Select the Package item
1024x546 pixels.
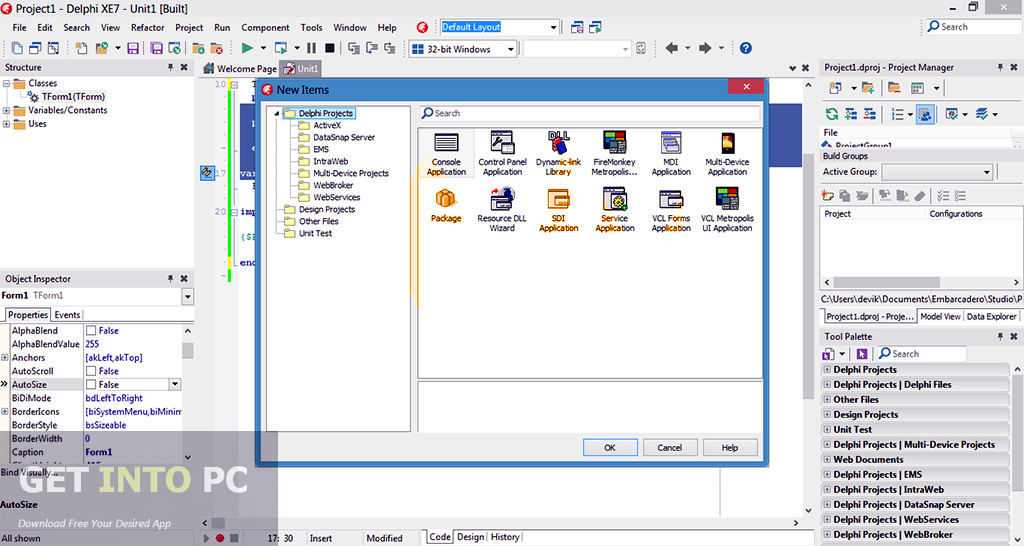pos(446,205)
